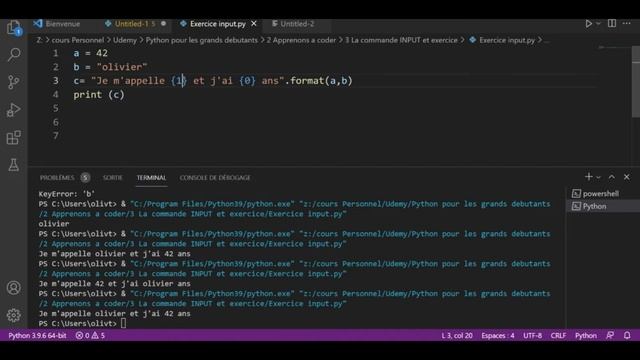This screenshot has width=640, height=360.
Task: Select the TERMINAL panel tab
Action: coord(151,178)
